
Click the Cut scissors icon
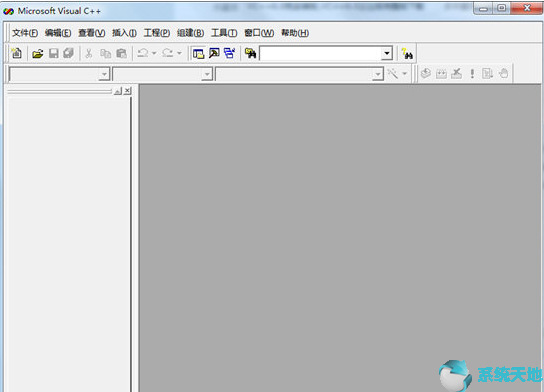point(89,53)
